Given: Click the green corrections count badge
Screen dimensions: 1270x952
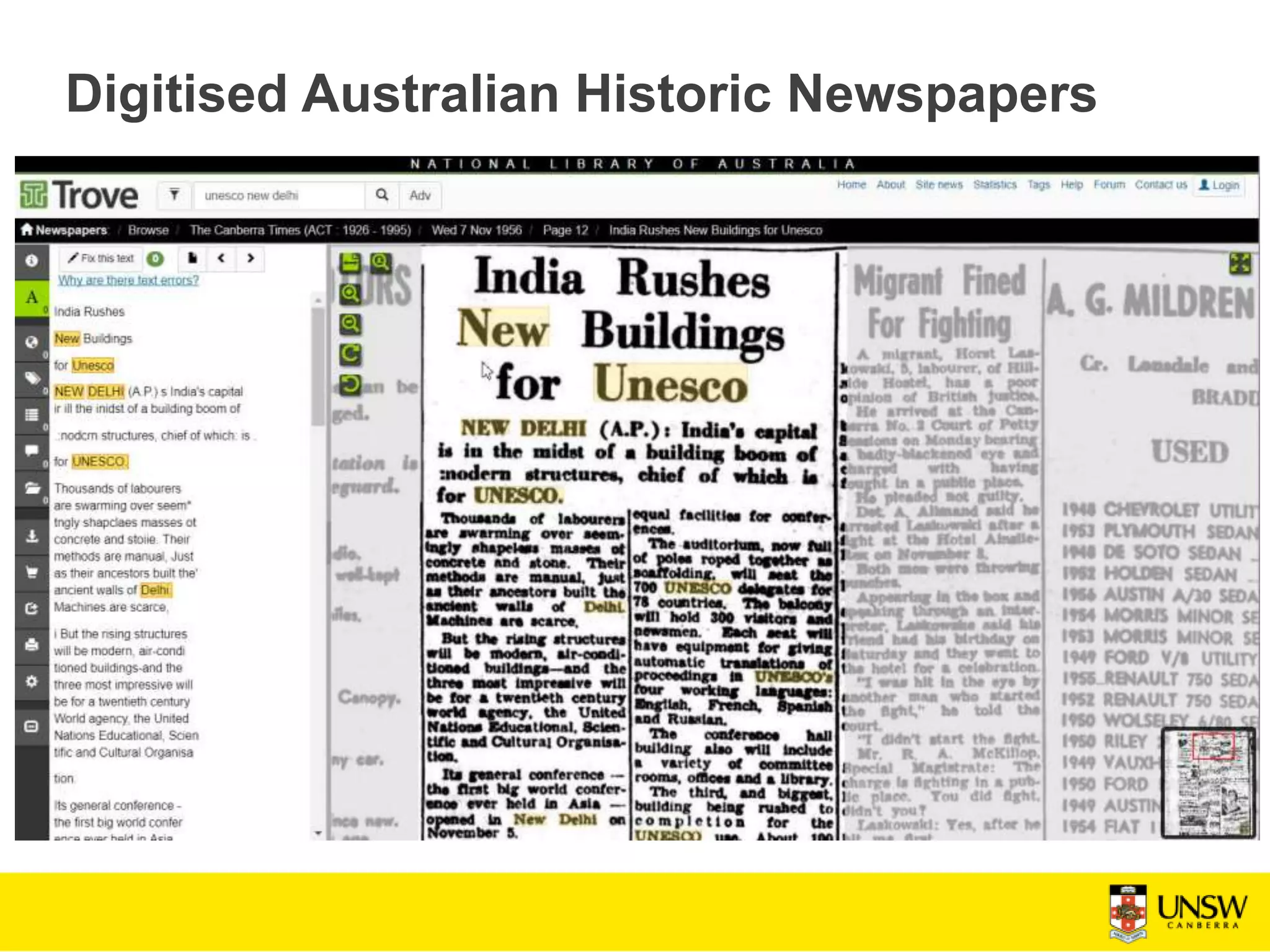Looking at the screenshot, I should [156, 258].
